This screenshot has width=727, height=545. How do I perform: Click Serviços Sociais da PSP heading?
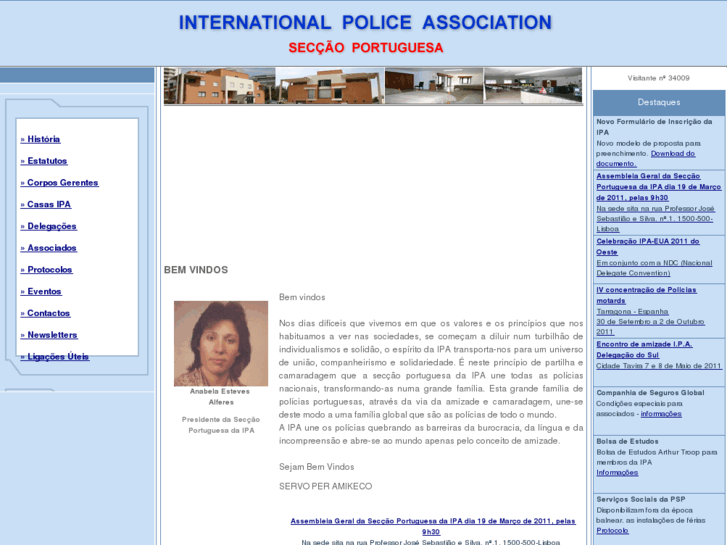point(641,500)
